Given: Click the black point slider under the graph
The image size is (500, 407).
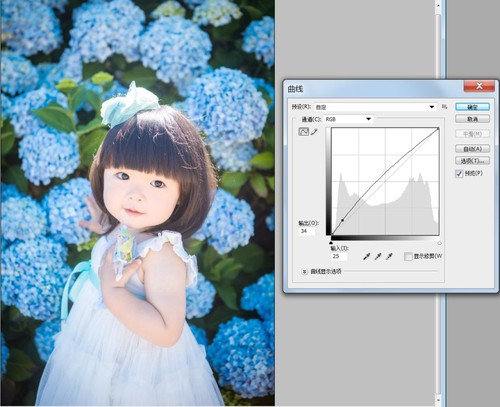Looking at the screenshot, I should [x=331, y=242].
